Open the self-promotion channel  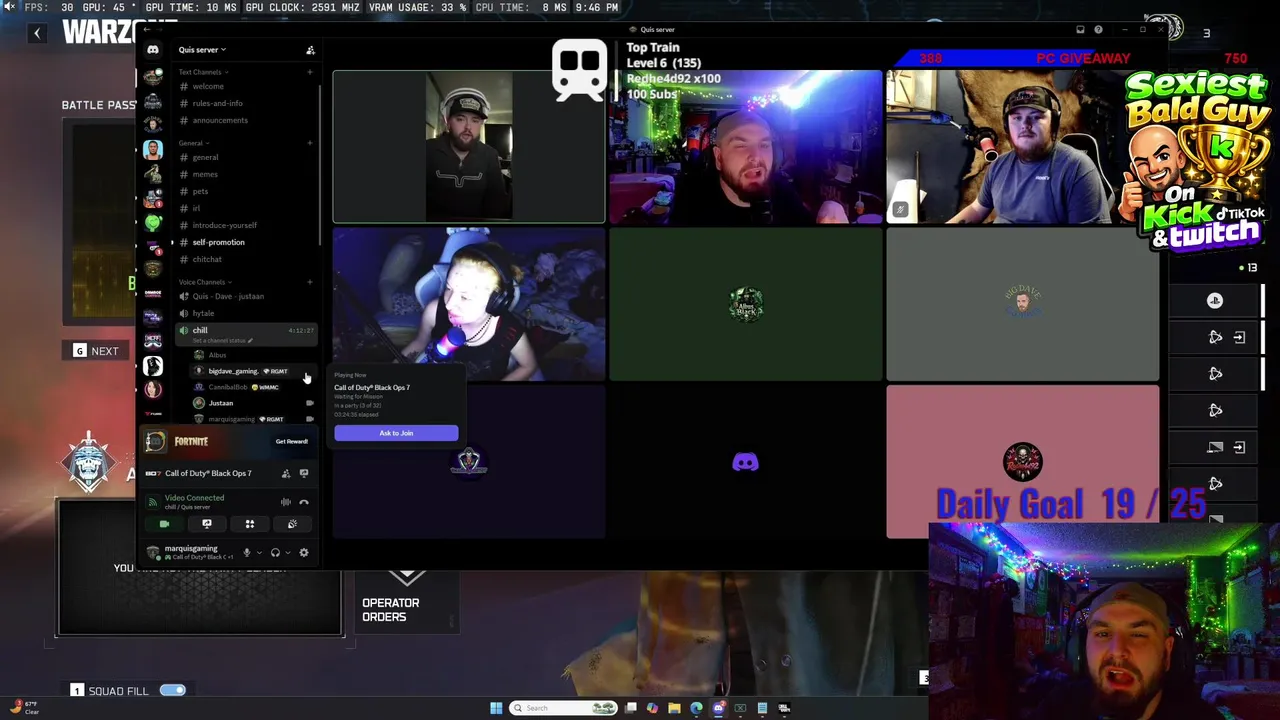[245, 242]
